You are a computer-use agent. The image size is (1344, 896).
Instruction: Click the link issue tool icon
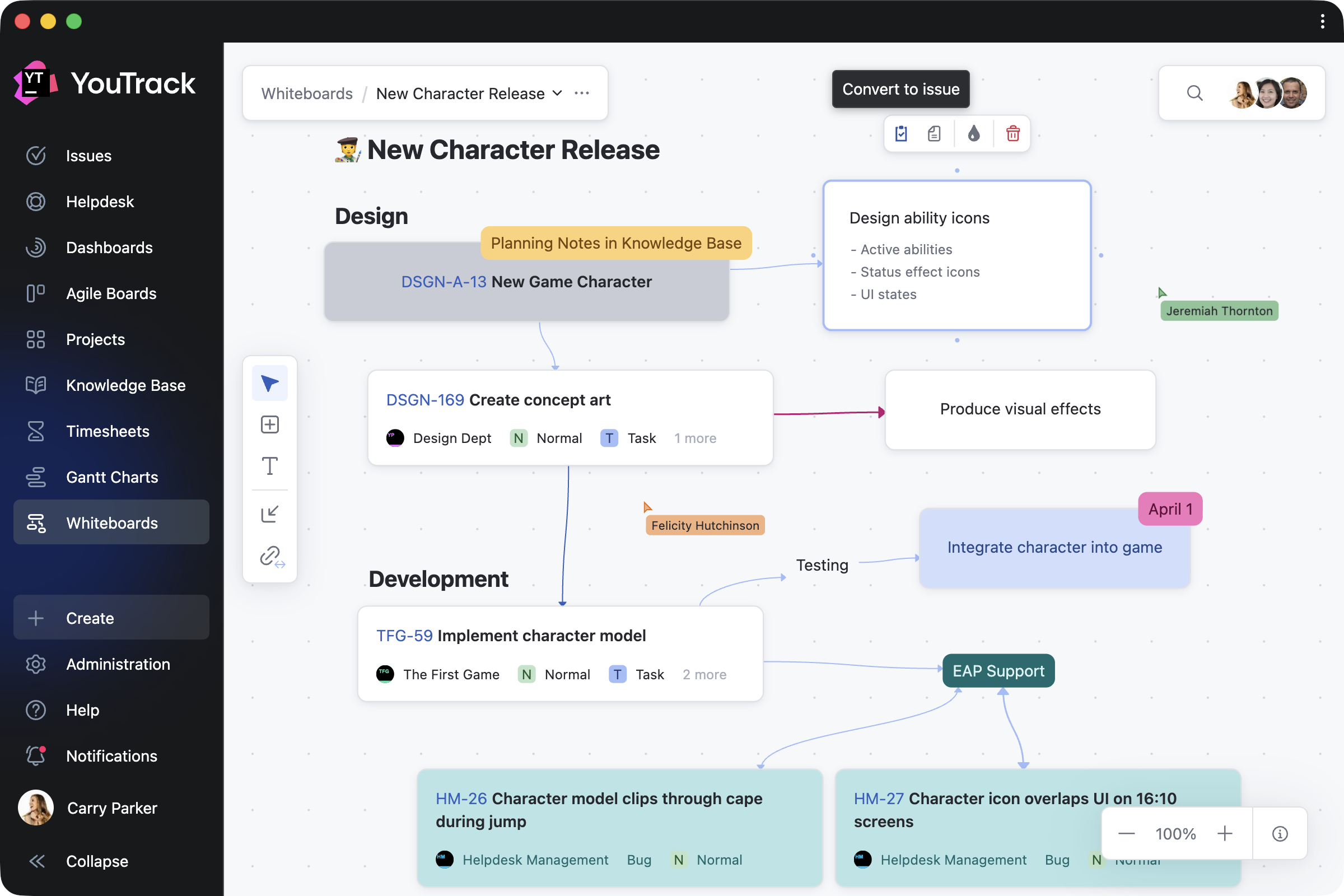(x=271, y=556)
